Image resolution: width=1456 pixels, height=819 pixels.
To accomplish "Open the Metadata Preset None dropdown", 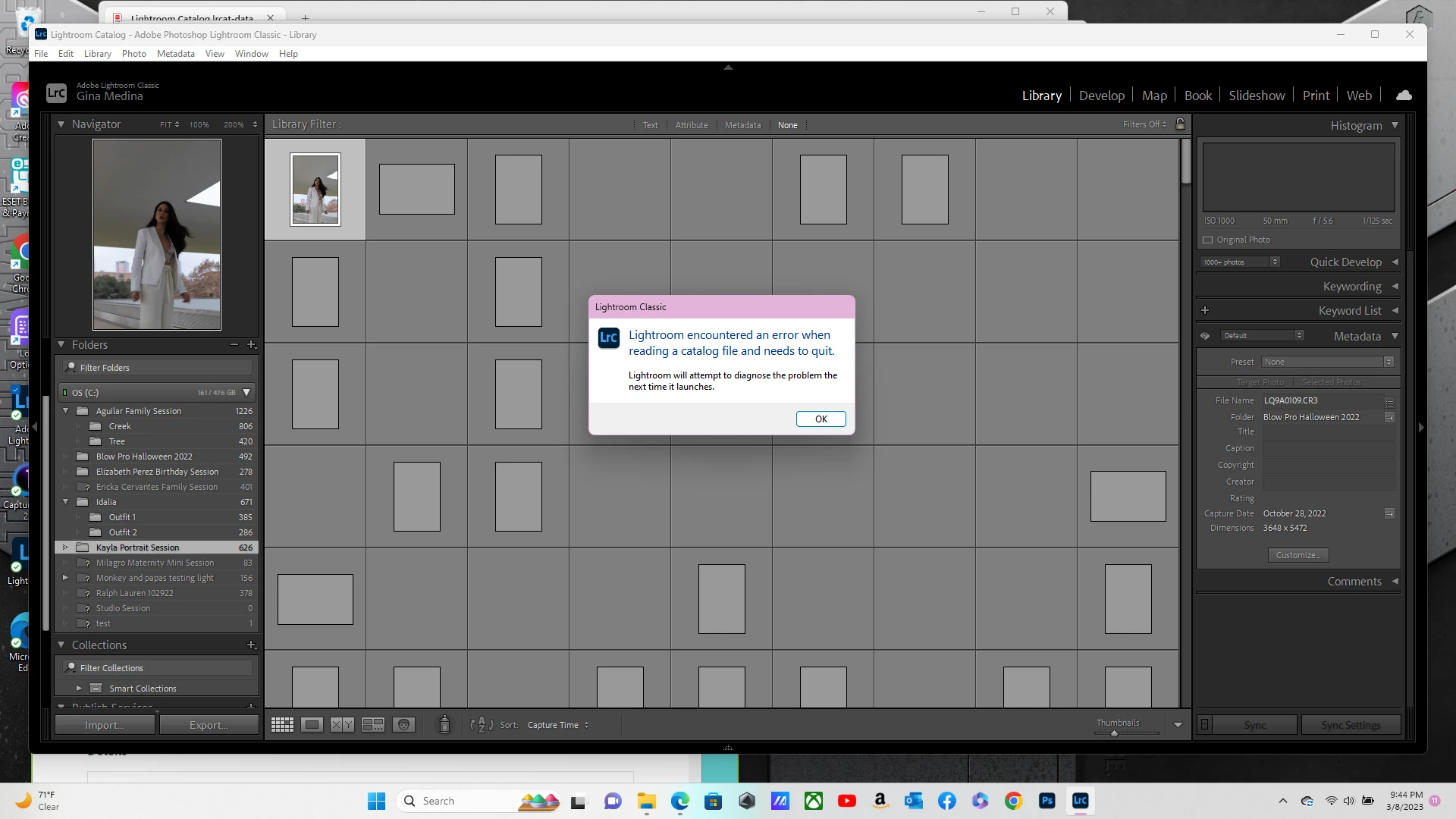I will tap(1327, 362).
